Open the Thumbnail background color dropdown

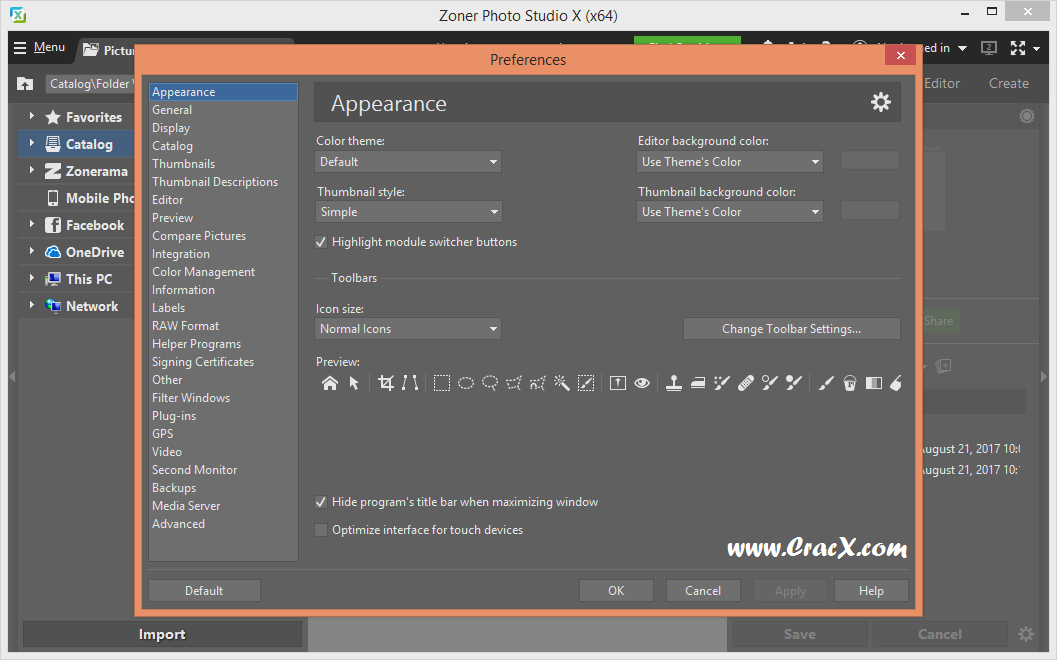pos(729,212)
